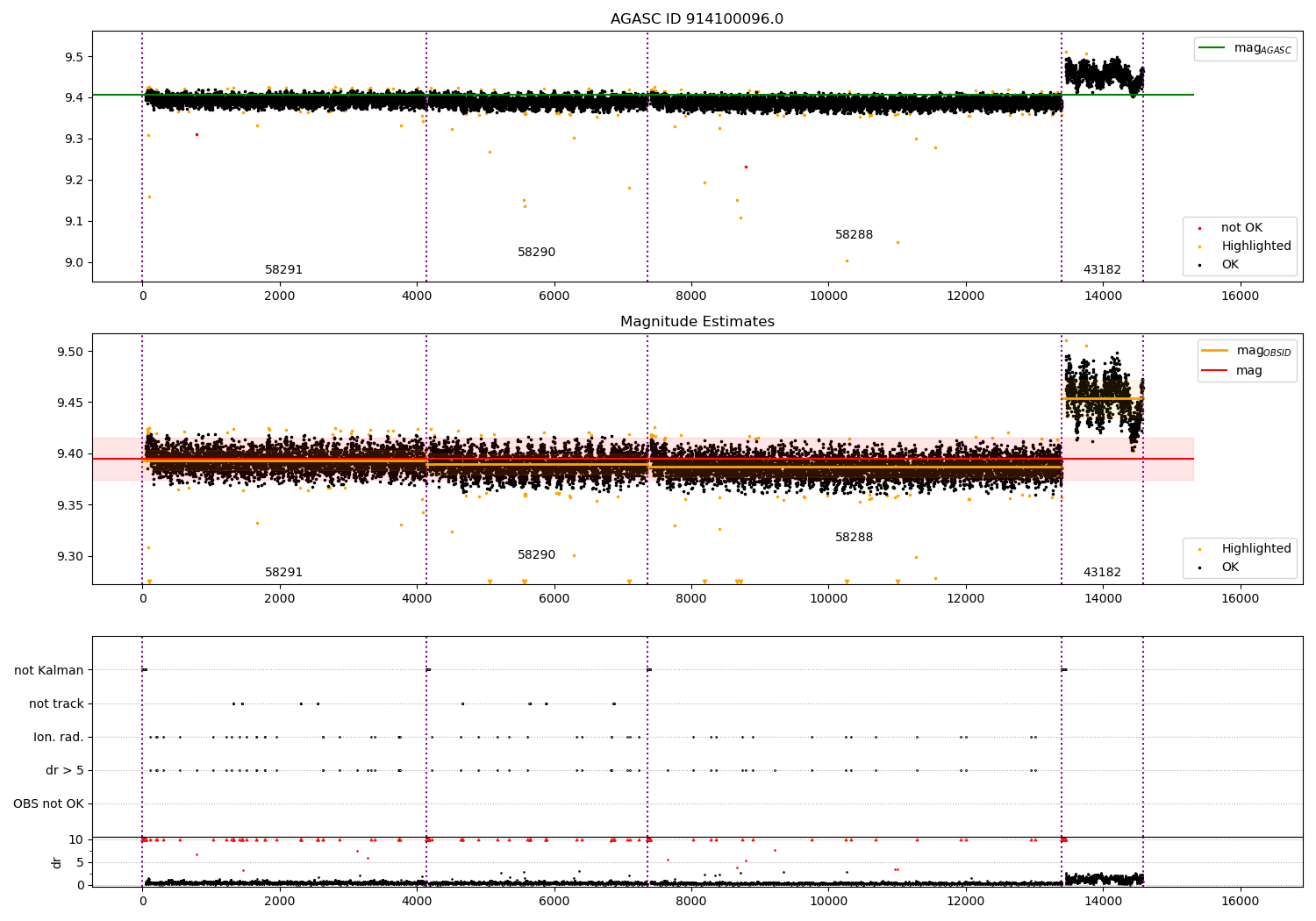The width and height of the screenshot is (1316, 921).
Task: Click the 6000 x-axis tick in the bottom plot
Action: [x=554, y=902]
